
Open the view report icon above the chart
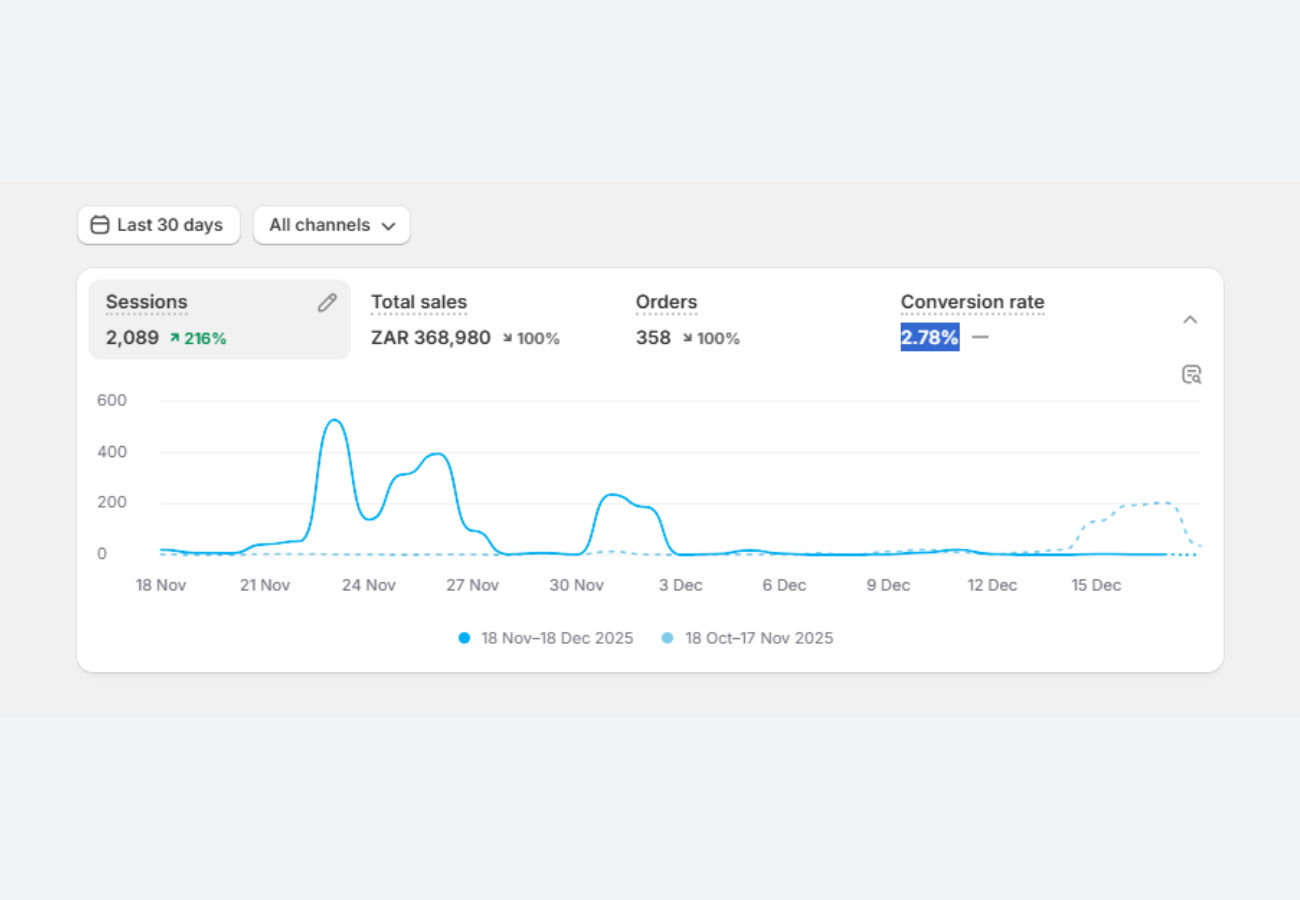pyautogui.click(x=1191, y=375)
